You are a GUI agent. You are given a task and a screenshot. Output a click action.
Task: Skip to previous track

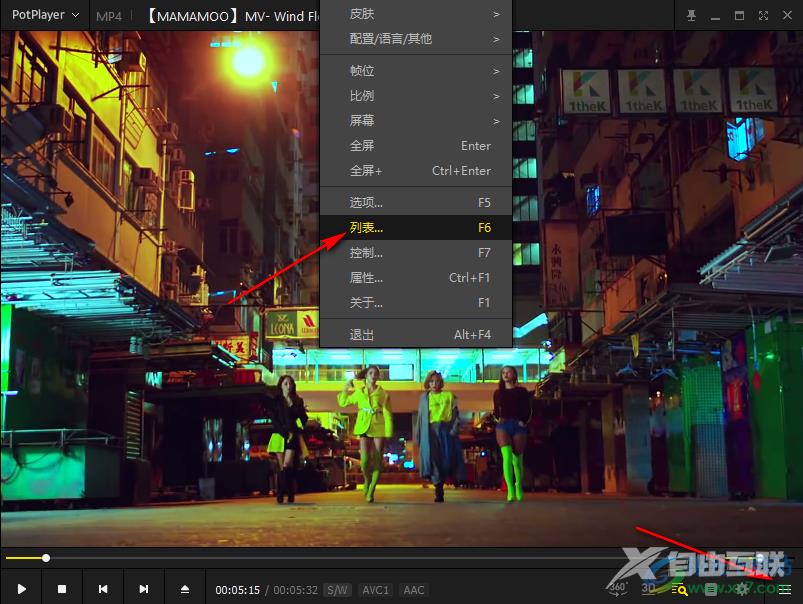coord(103,589)
